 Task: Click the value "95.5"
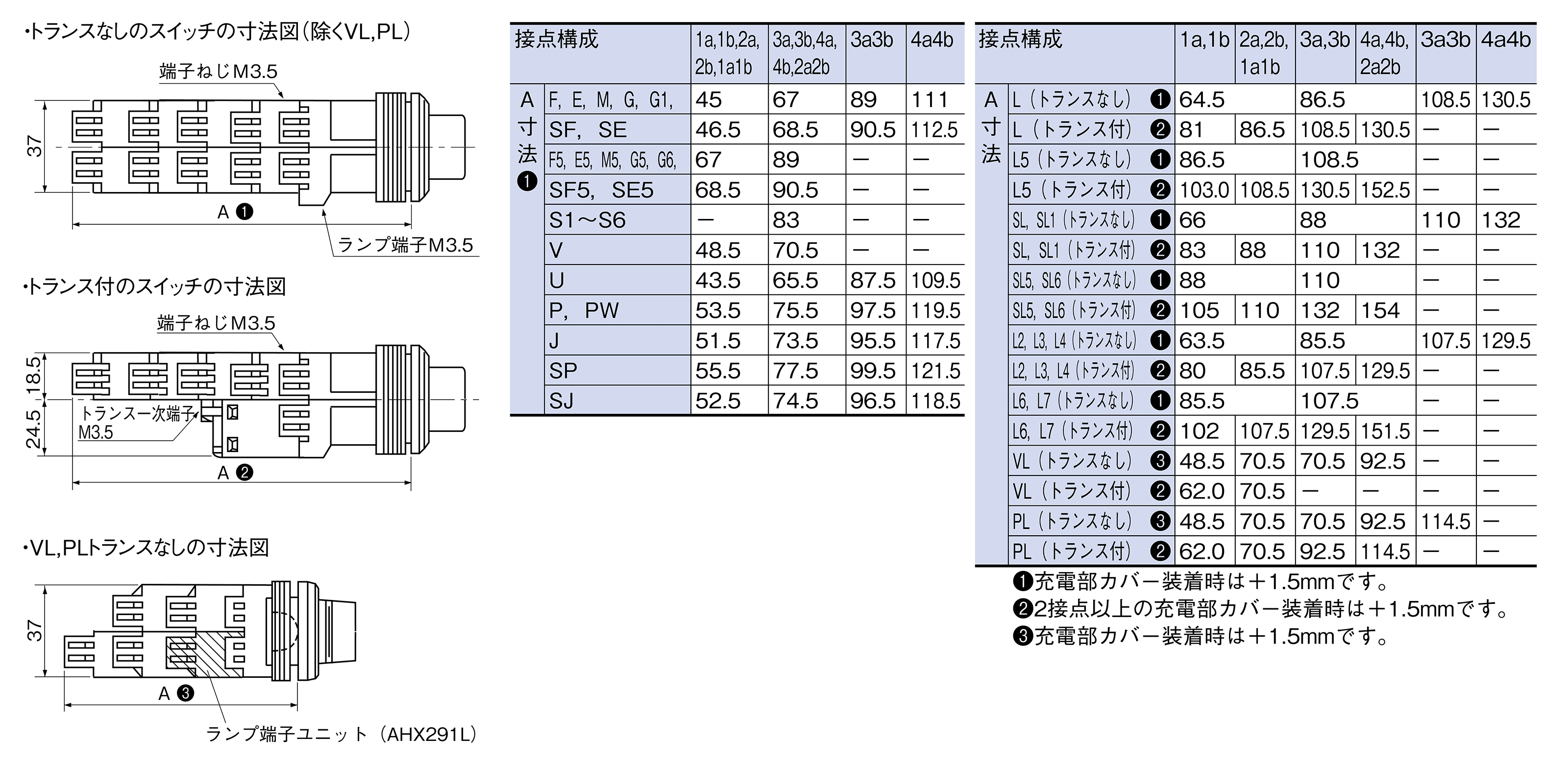(x=873, y=341)
